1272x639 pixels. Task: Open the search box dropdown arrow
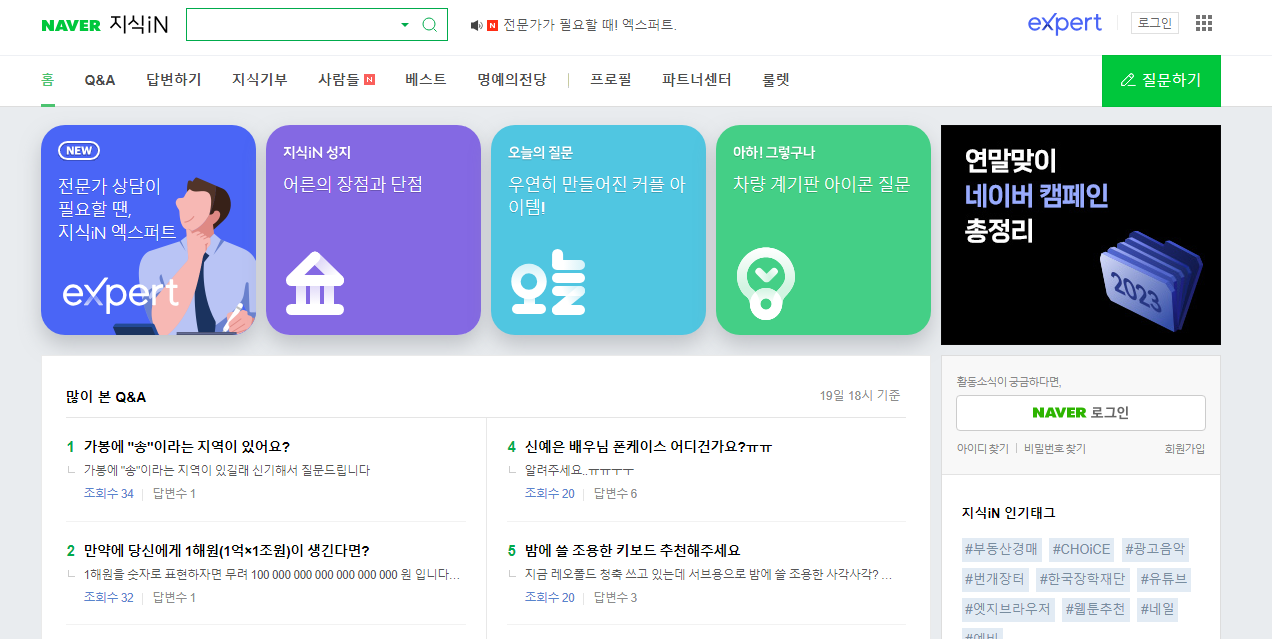[x=405, y=25]
